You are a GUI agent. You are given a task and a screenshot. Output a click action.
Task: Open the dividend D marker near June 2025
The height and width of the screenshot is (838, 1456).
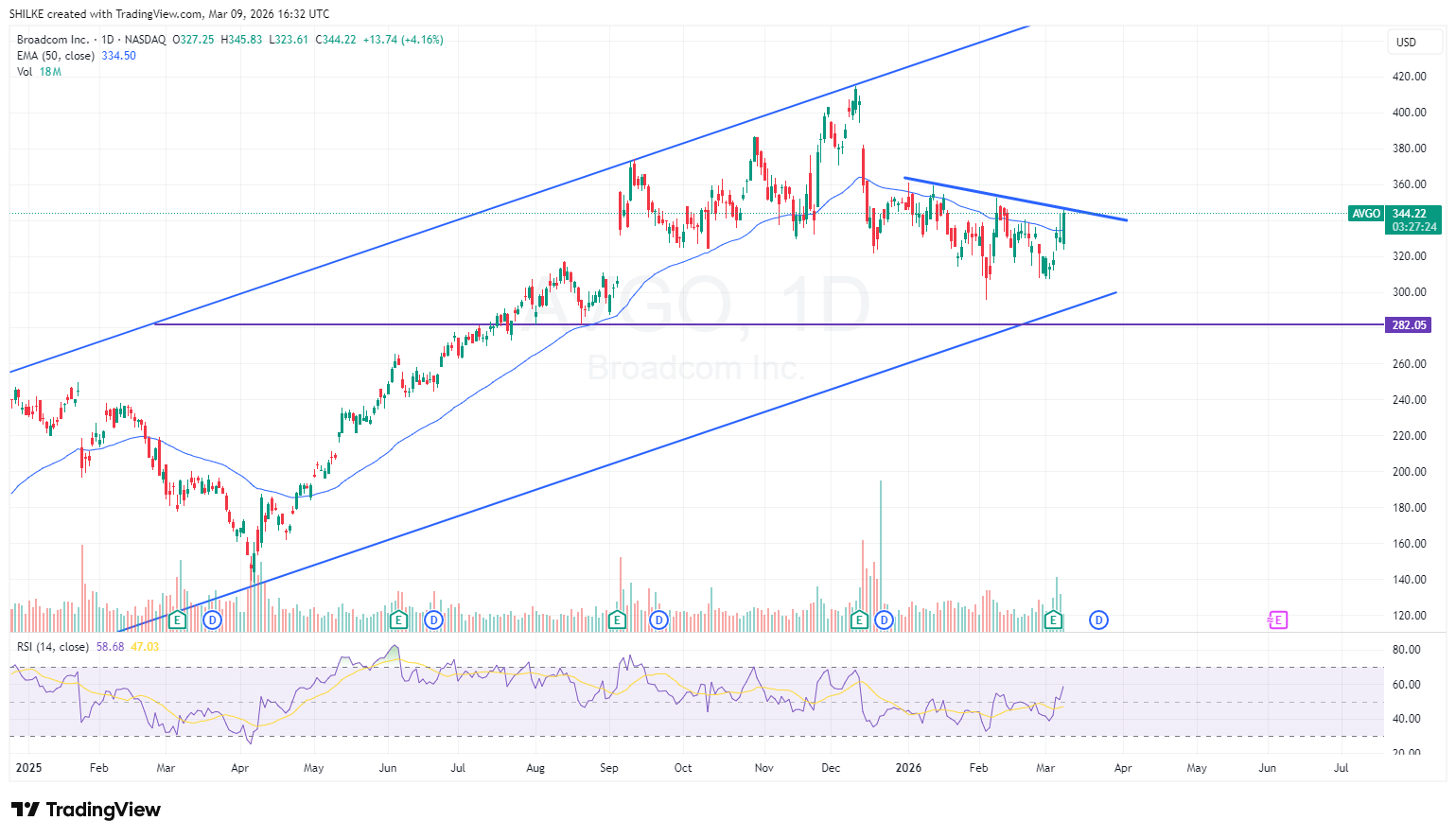point(434,620)
